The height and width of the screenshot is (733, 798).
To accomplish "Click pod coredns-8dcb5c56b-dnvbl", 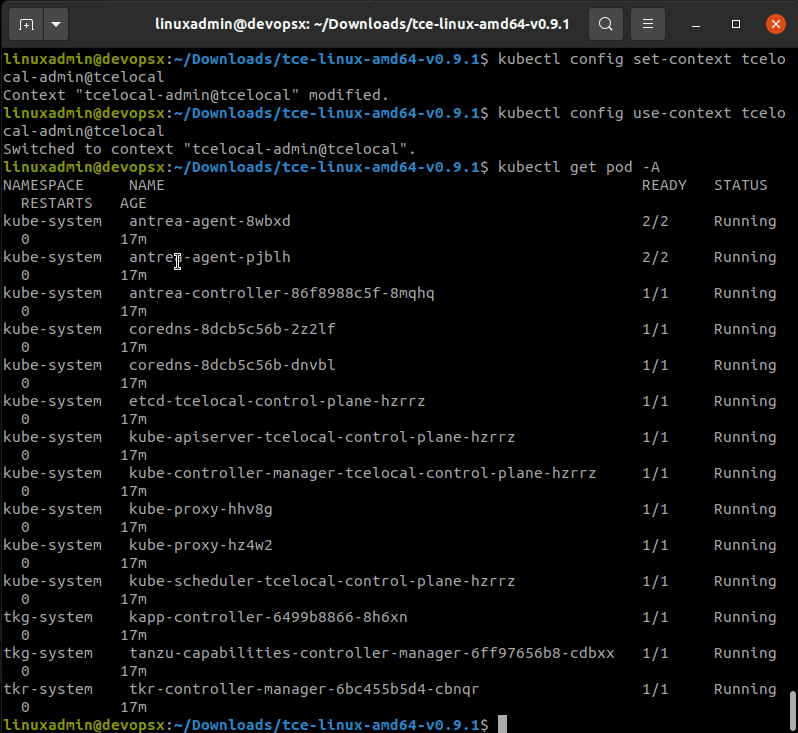I will point(232,365).
